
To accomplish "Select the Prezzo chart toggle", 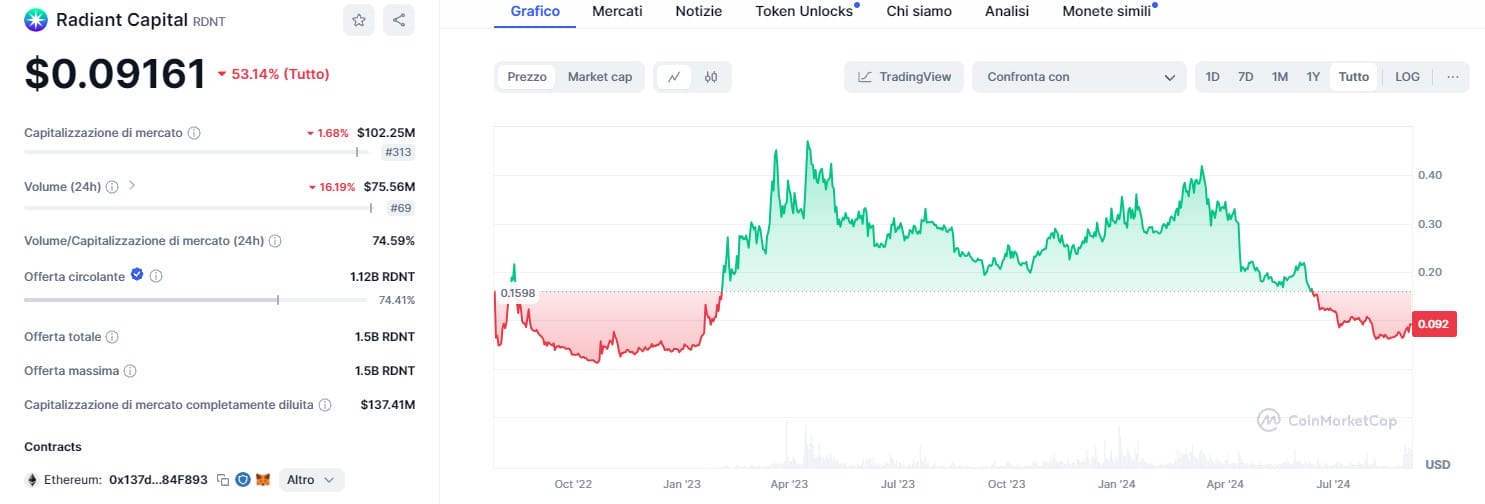I will [527, 77].
